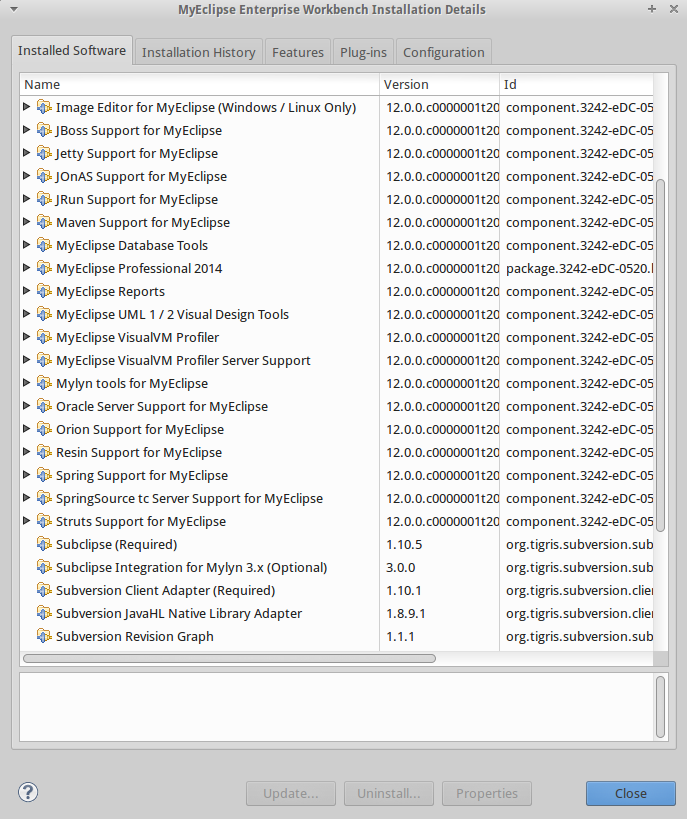Click the Jetty Support for MyEclipse feature icon
The height and width of the screenshot is (819, 687).
[44, 153]
